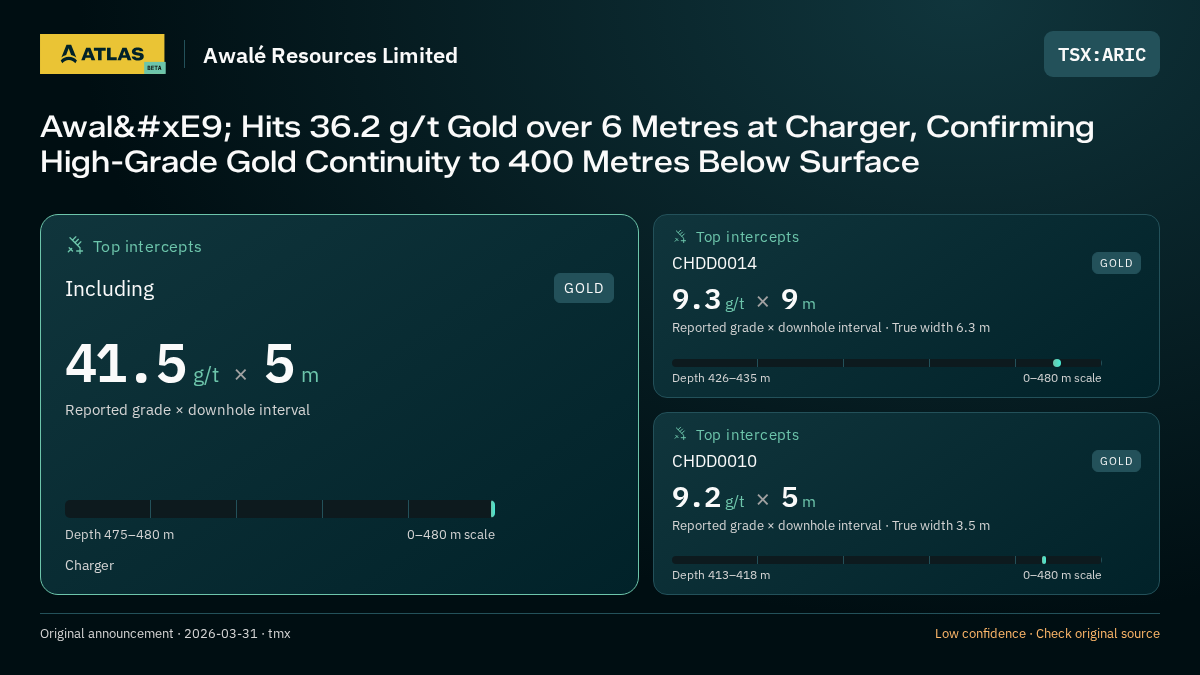
Task: Click the drill icon in the CHDD0014 card
Action: point(680,237)
